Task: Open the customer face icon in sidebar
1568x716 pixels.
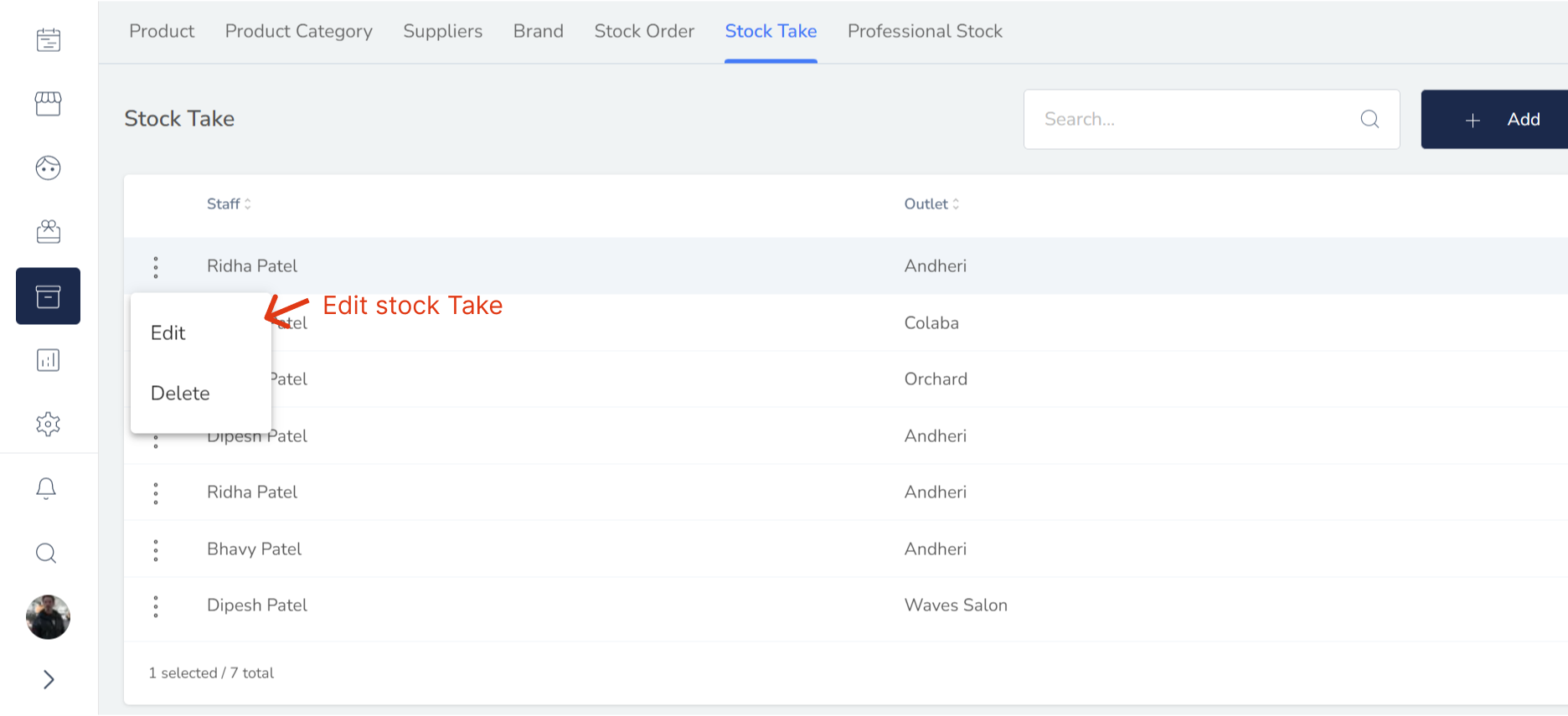Action: [x=48, y=167]
